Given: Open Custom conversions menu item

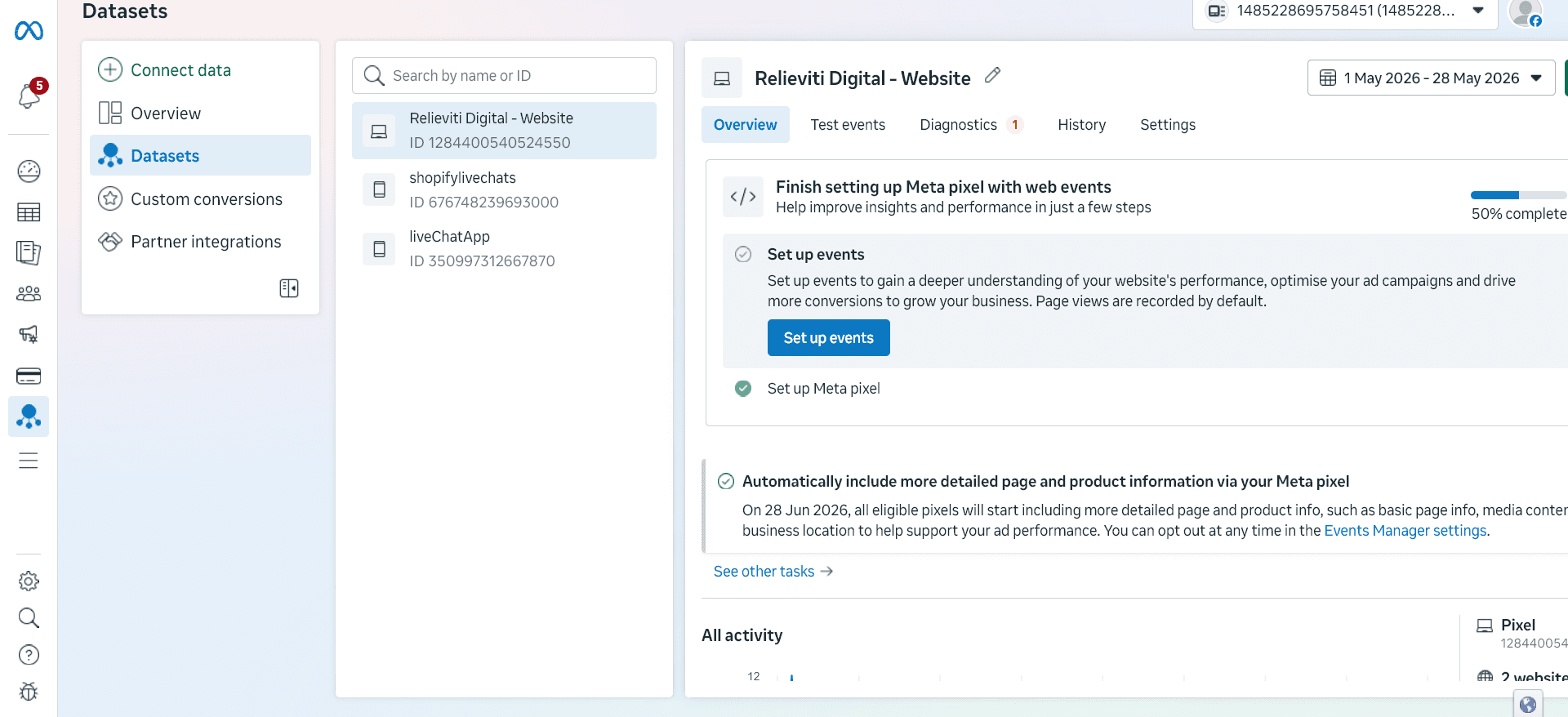Looking at the screenshot, I should 200,199.
